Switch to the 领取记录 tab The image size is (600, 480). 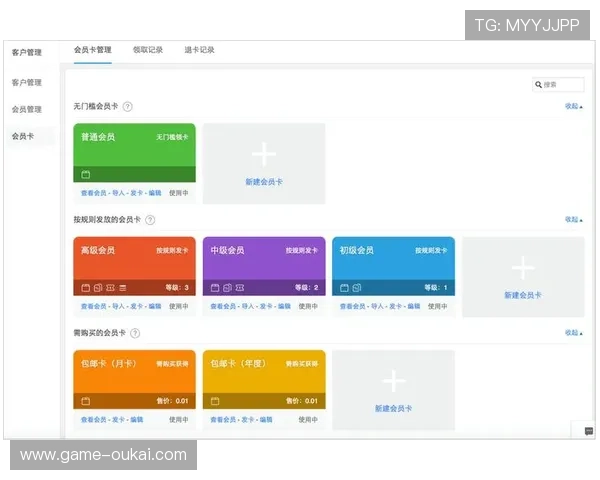tap(148, 50)
